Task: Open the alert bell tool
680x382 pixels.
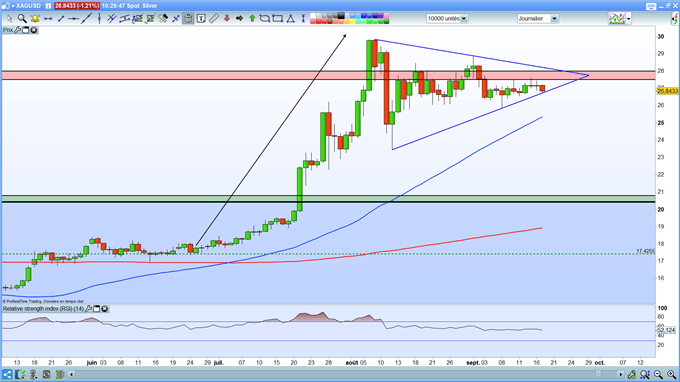Action: pyautogui.click(x=35, y=19)
